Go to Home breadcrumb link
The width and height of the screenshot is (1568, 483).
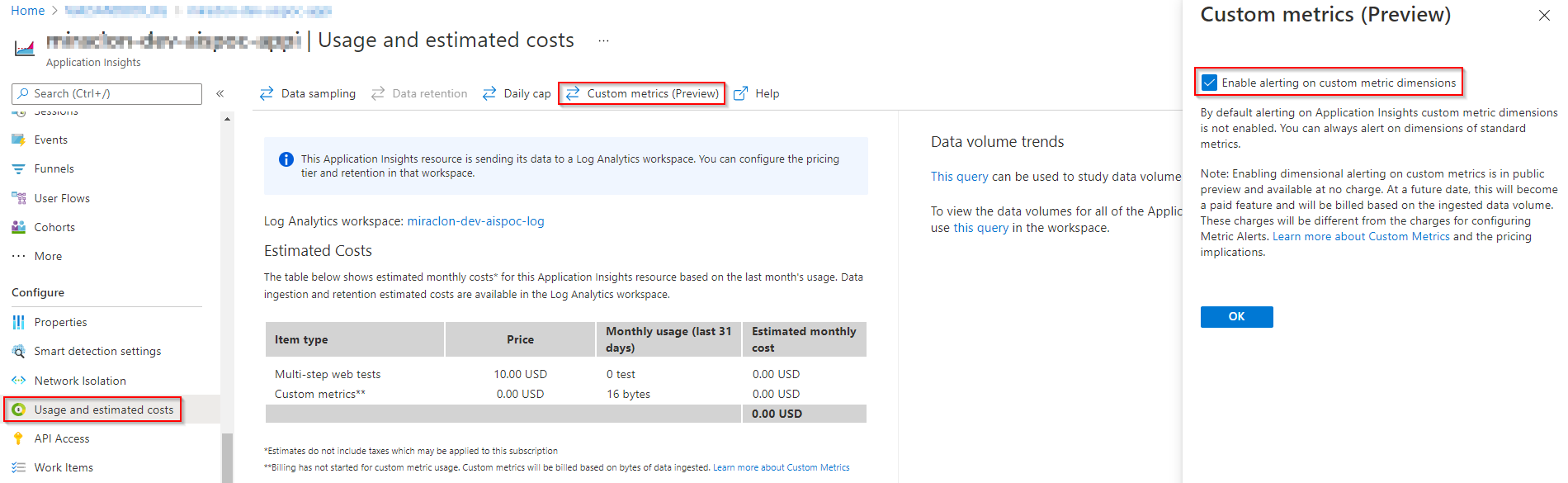[27, 11]
